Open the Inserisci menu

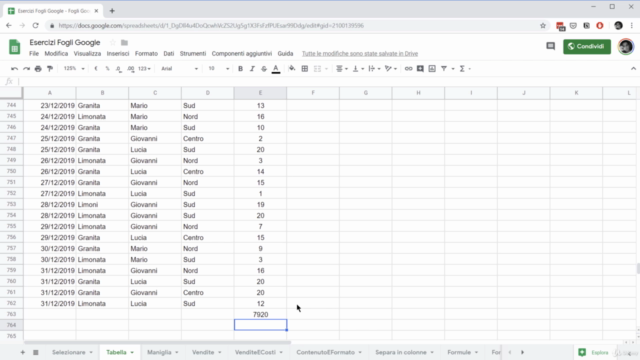(118, 53)
